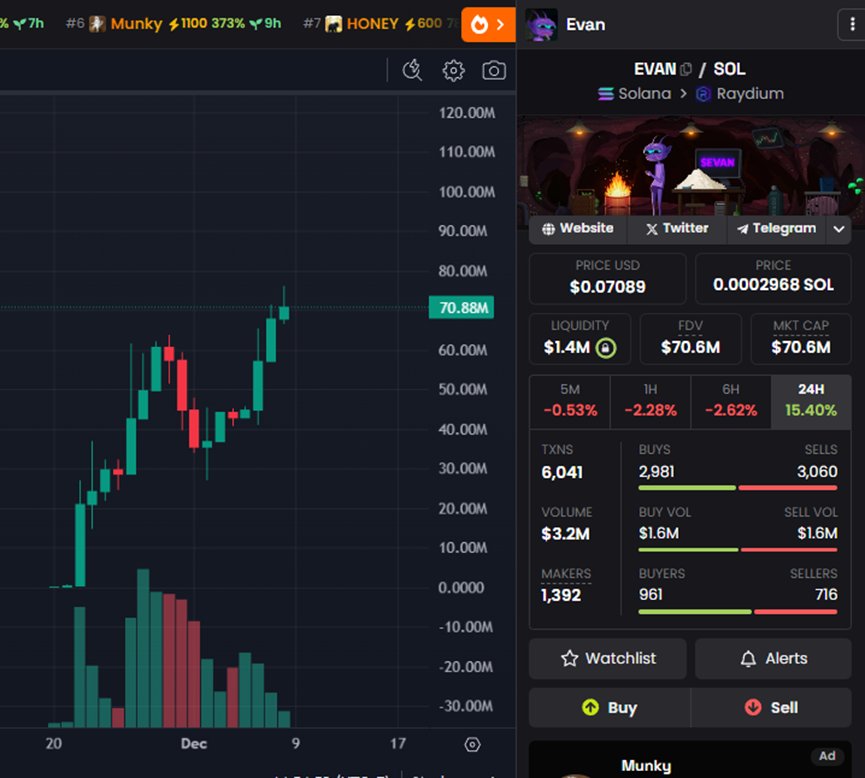865x778 pixels.
Task: Click the Evan token avatar
Action: [541, 25]
